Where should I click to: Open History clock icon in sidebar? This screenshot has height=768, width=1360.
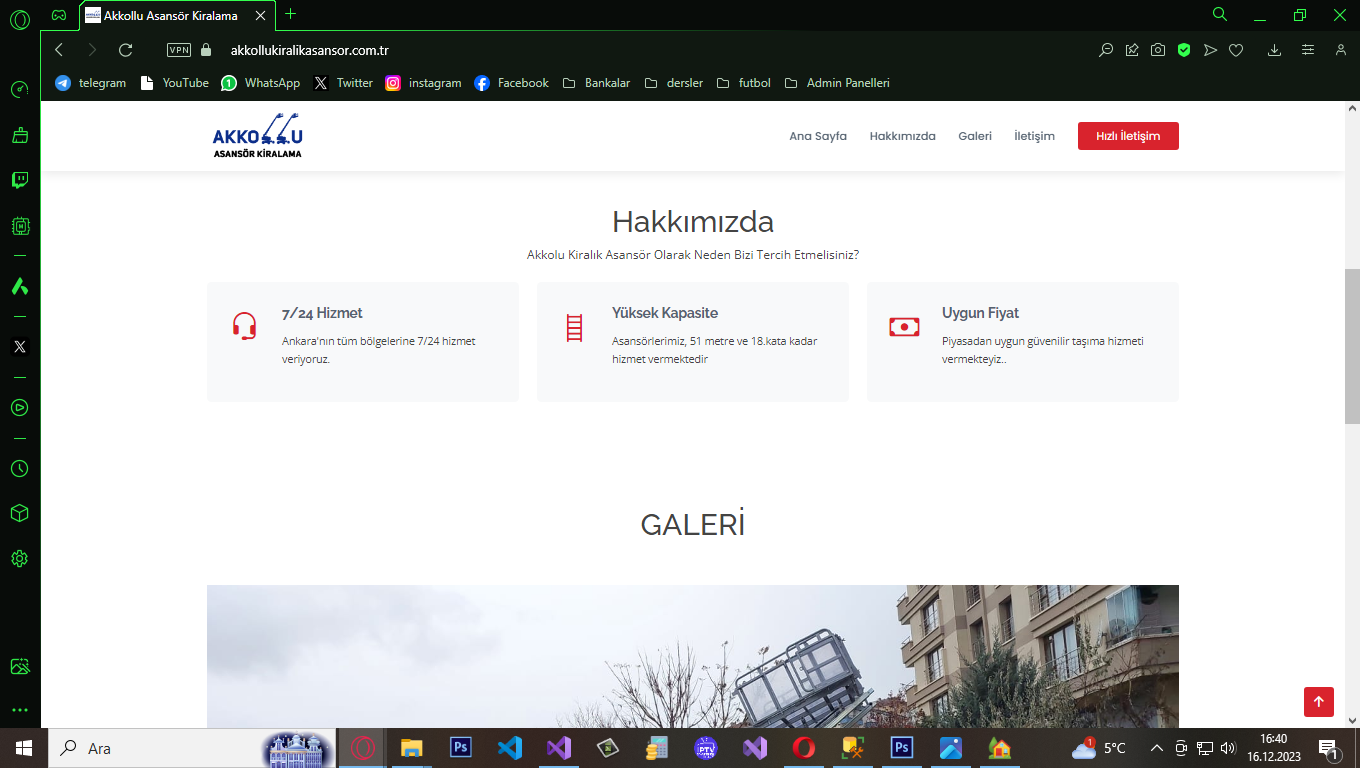19,469
